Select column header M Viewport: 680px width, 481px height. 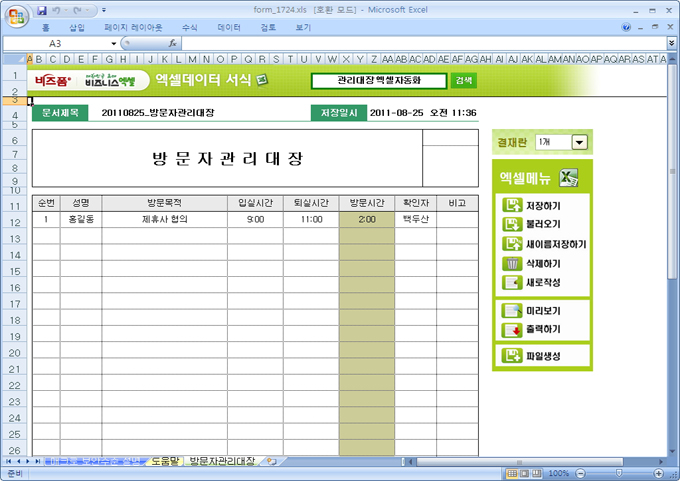[x=192, y=59]
